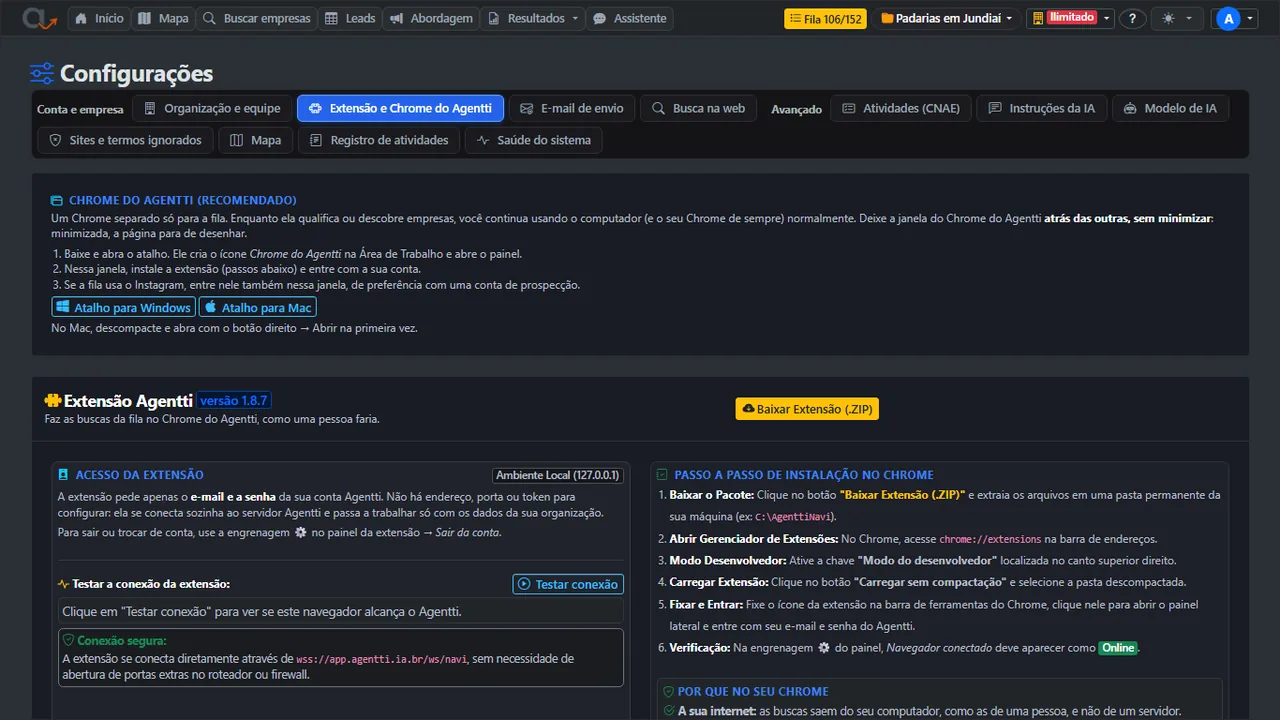This screenshot has width=1280, height=720.
Task: Switch to the Organização e equipe tab
Action: point(213,108)
